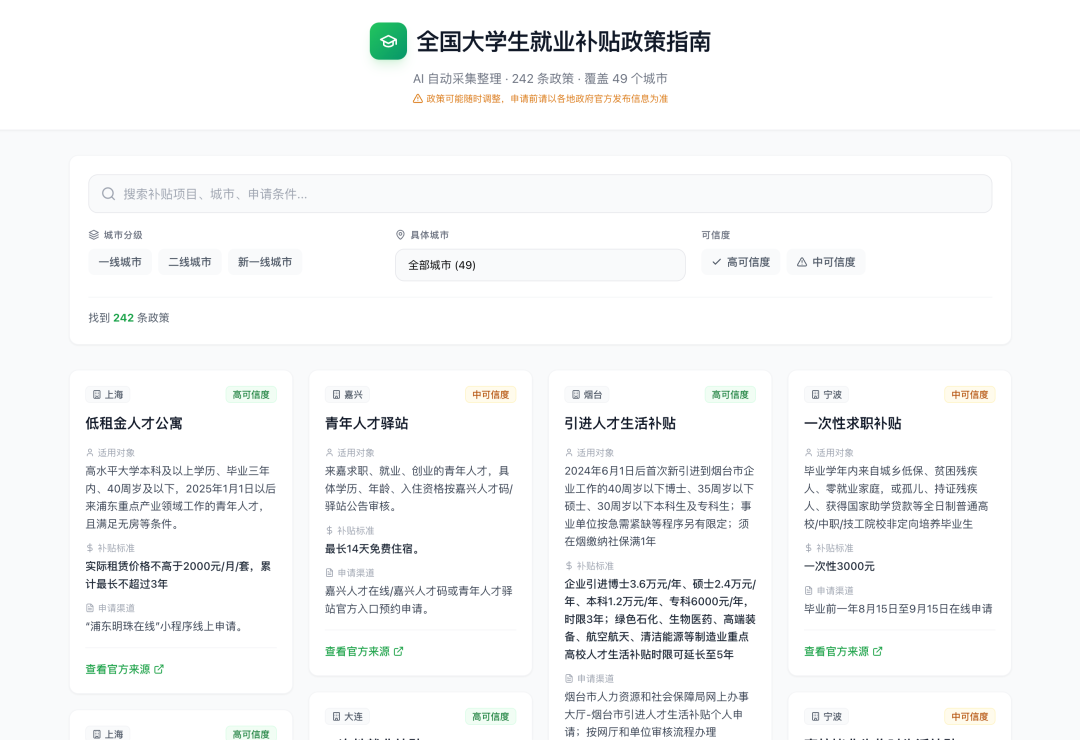The height and width of the screenshot is (740, 1080).
Task: Click the 低租金人才公寓 card title
Action: (134, 423)
